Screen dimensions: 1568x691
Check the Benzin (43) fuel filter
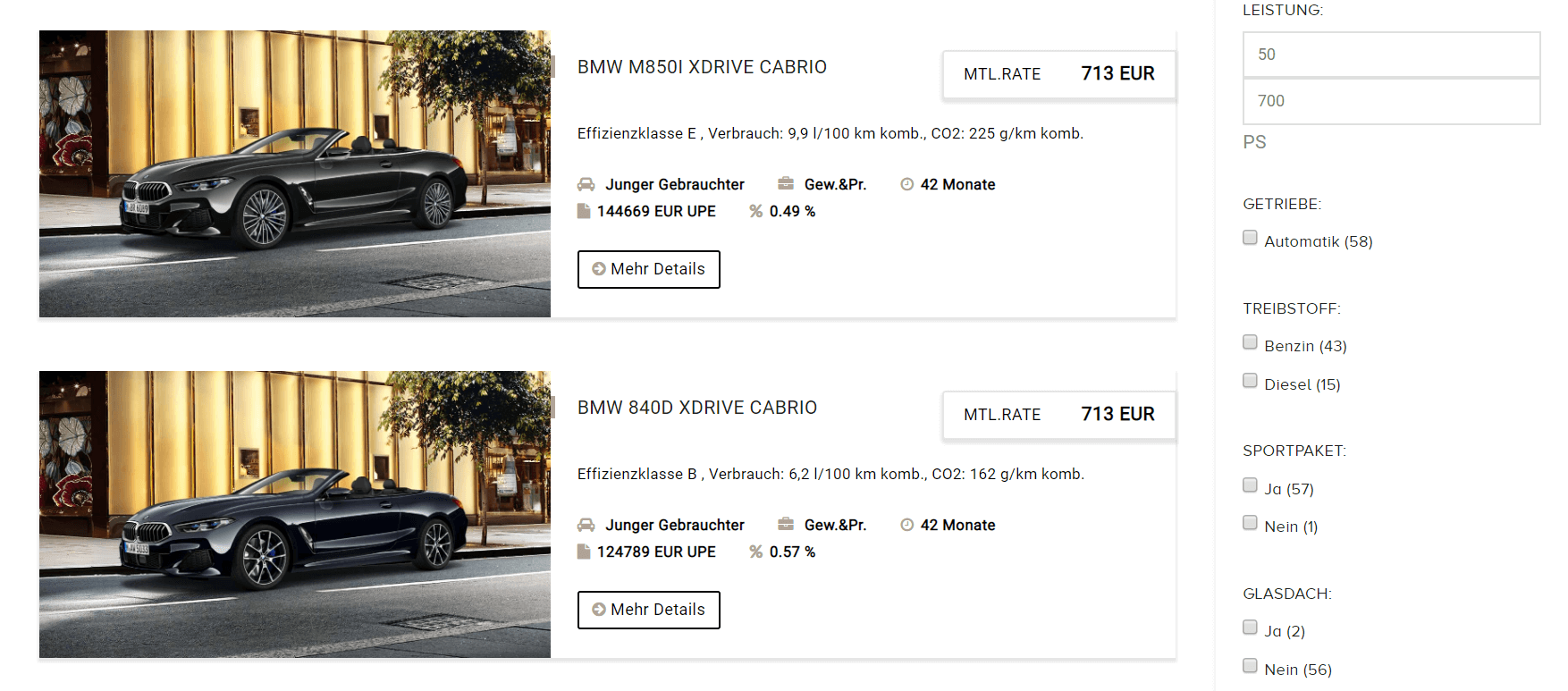pyautogui.click(x=1250, y=342)
